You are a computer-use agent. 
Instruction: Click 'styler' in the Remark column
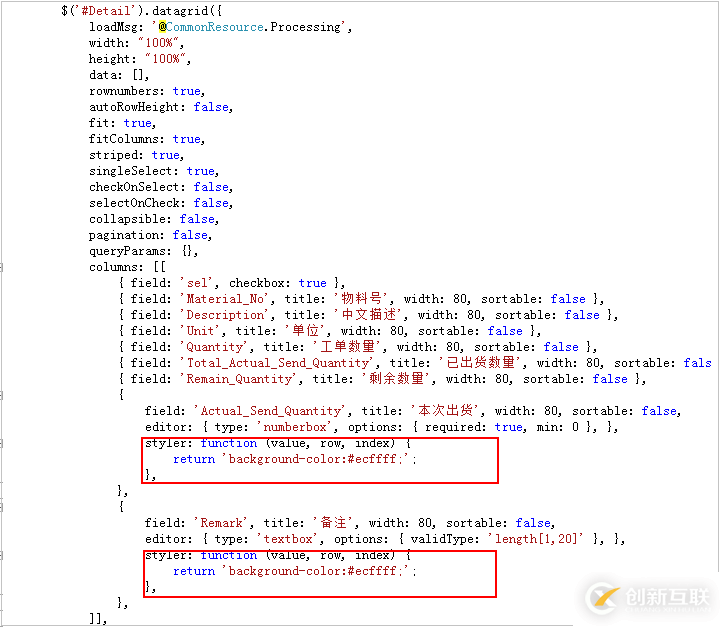click(166, 555)
